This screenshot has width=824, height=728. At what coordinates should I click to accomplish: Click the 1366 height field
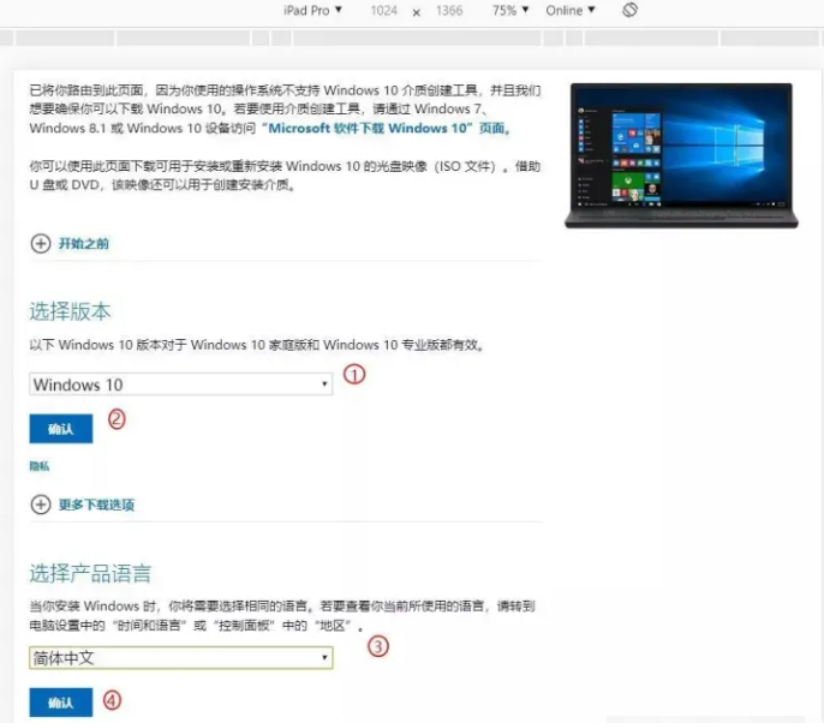449,11
